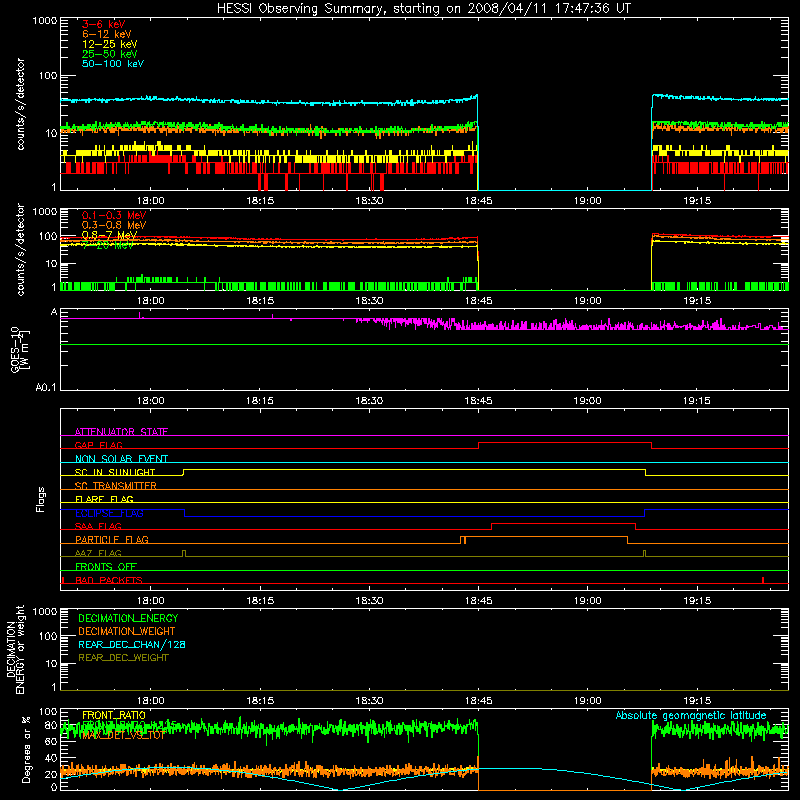Select the orange 6-12 keV legend label

pos(106,34)
